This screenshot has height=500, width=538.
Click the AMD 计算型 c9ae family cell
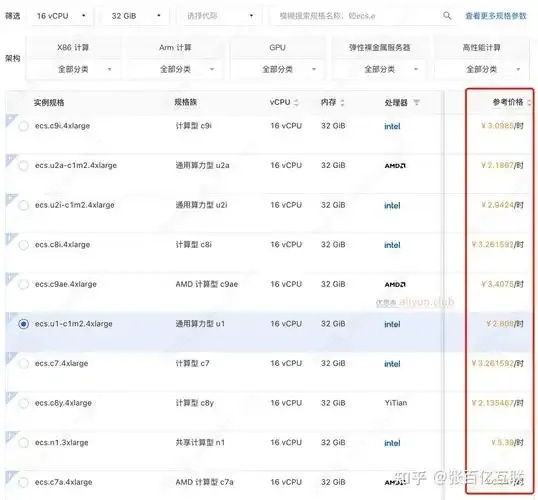coord(207,284)
